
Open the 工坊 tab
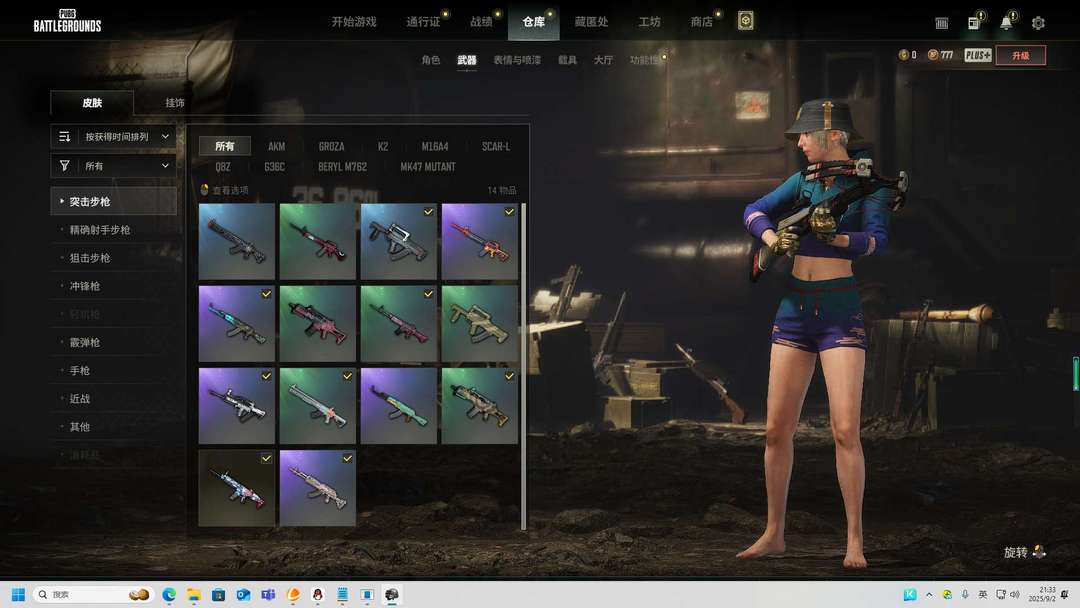[x=649, y=22]
